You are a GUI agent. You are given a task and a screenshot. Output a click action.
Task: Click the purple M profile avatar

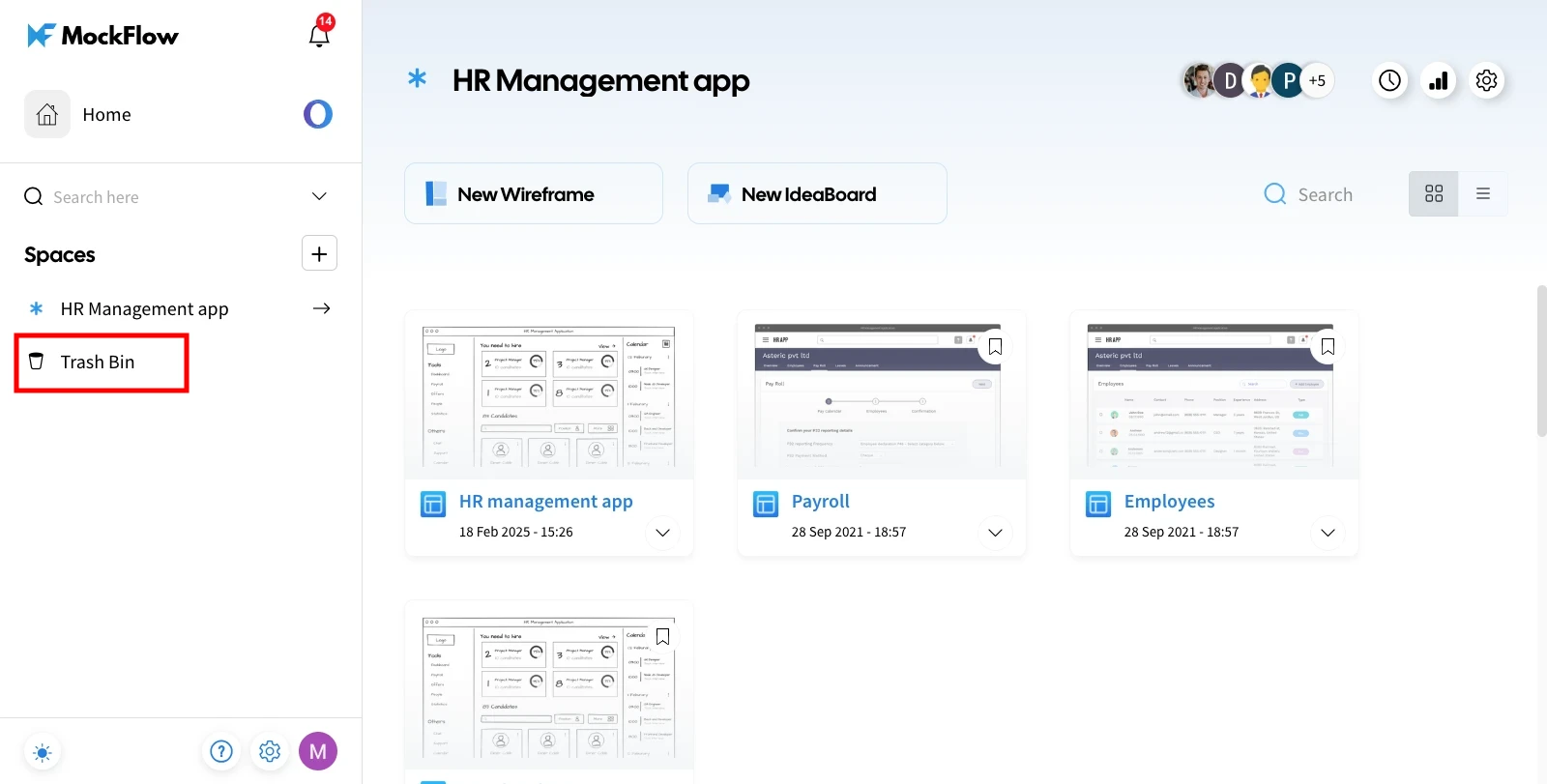pos(318,751)
